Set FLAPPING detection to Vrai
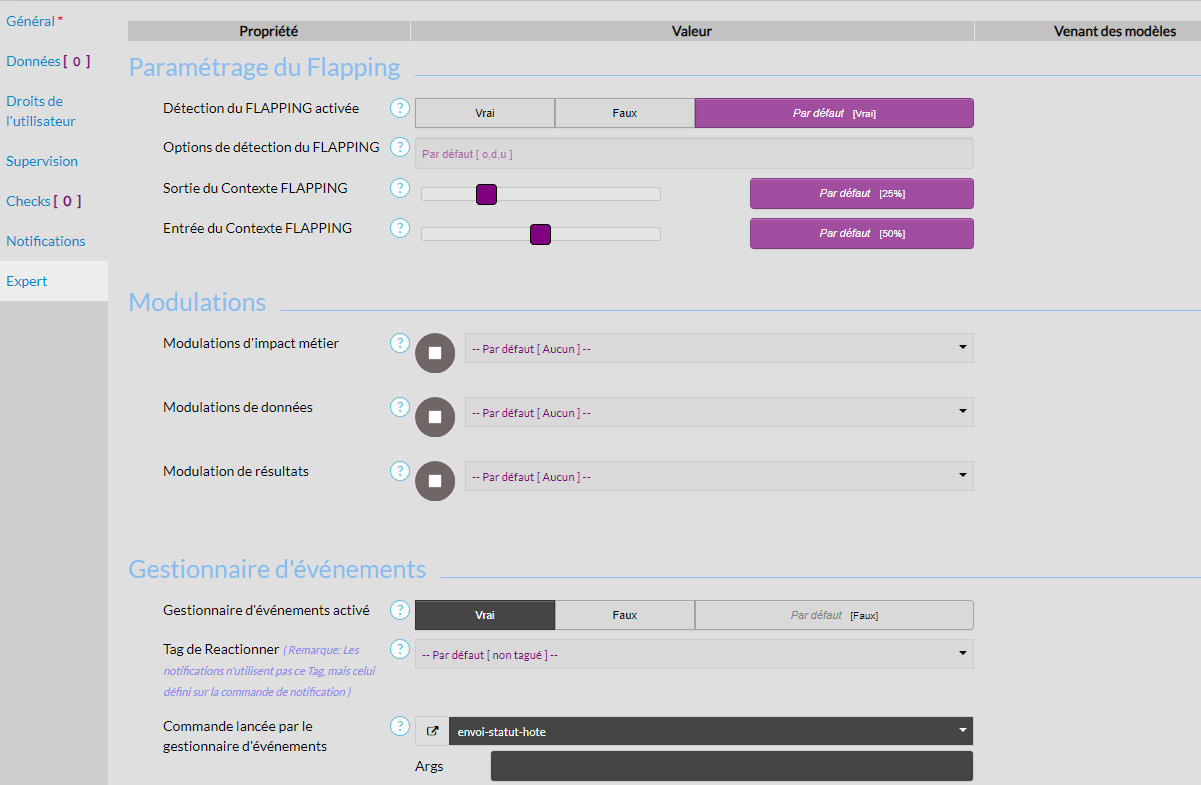The image size is (1201, 785). pyautogui.click(x=485, y=113)
